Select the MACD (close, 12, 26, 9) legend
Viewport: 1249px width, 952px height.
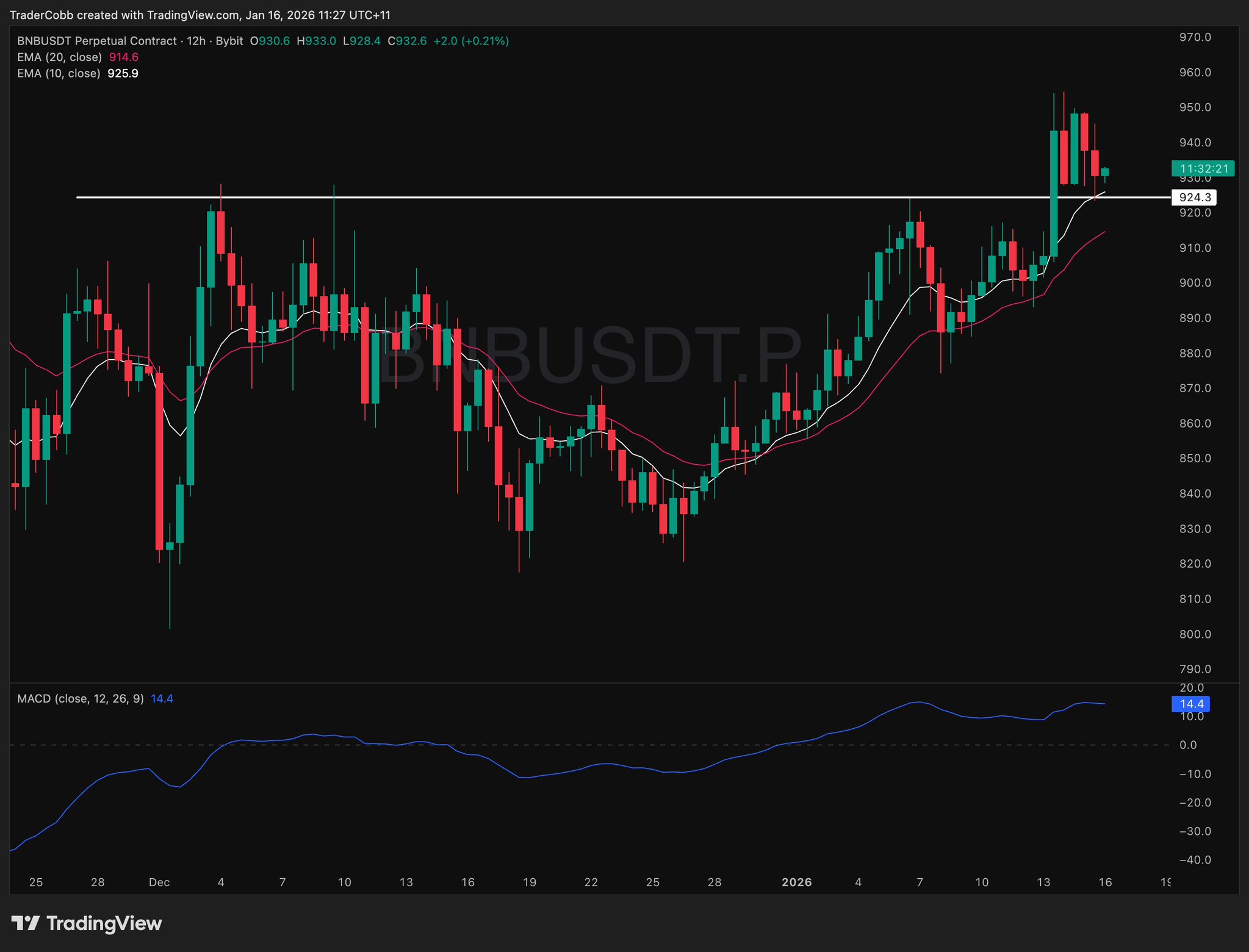point(80,698)
